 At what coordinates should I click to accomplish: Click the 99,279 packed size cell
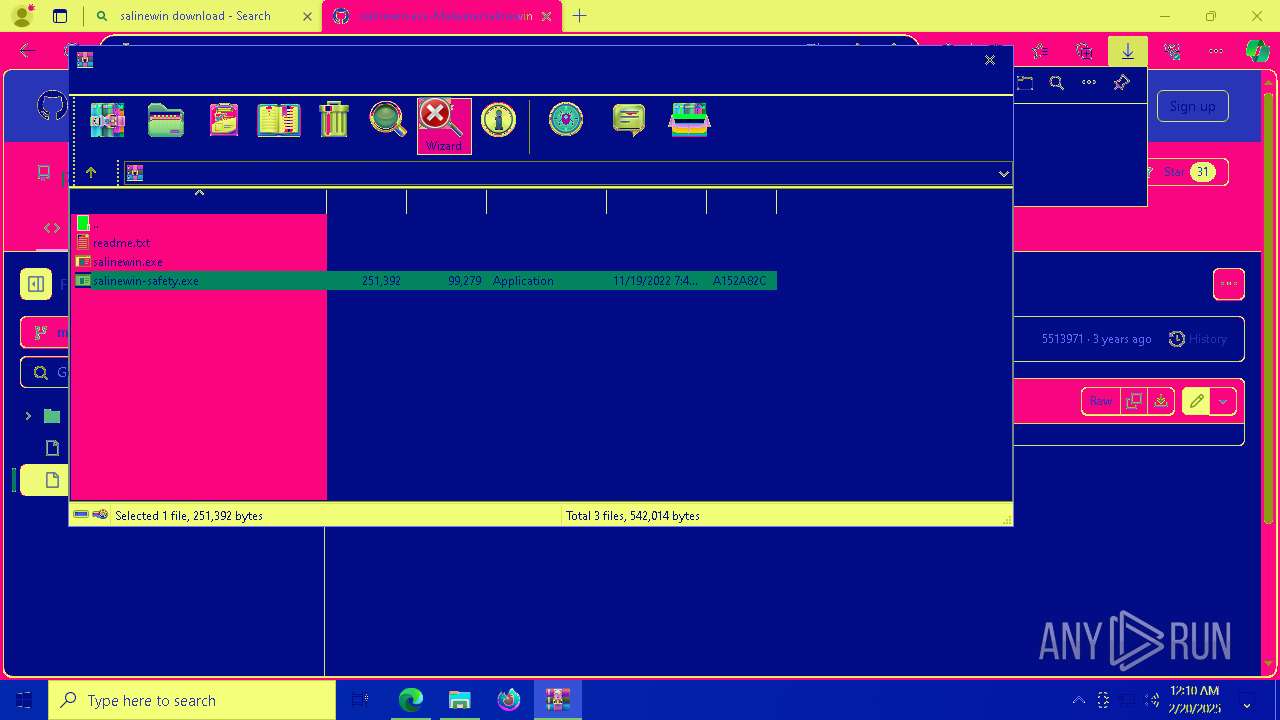[x=465, y=281]
